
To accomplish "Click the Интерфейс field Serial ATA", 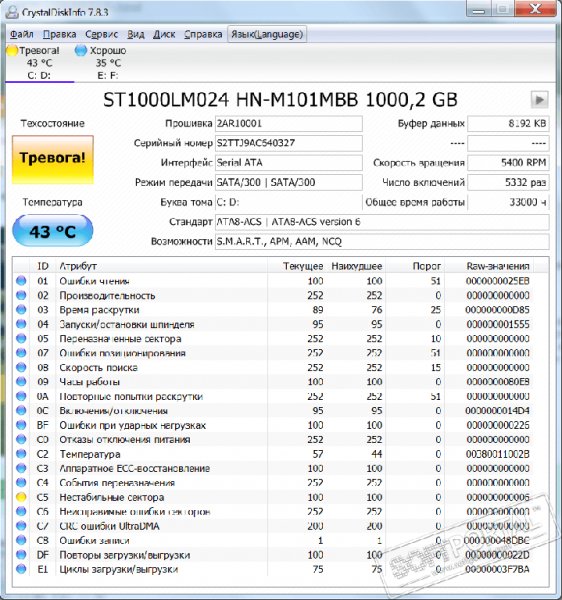I will click(288, 163).
